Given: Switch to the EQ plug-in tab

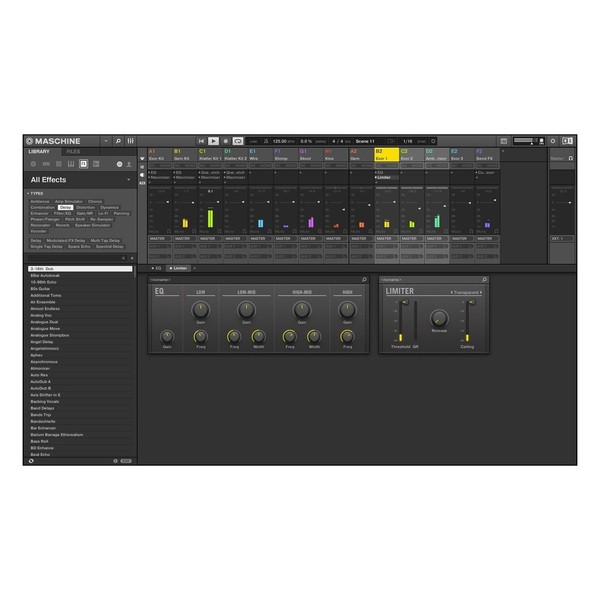Looking at the screenshot, I should click(x=157, y=269).
